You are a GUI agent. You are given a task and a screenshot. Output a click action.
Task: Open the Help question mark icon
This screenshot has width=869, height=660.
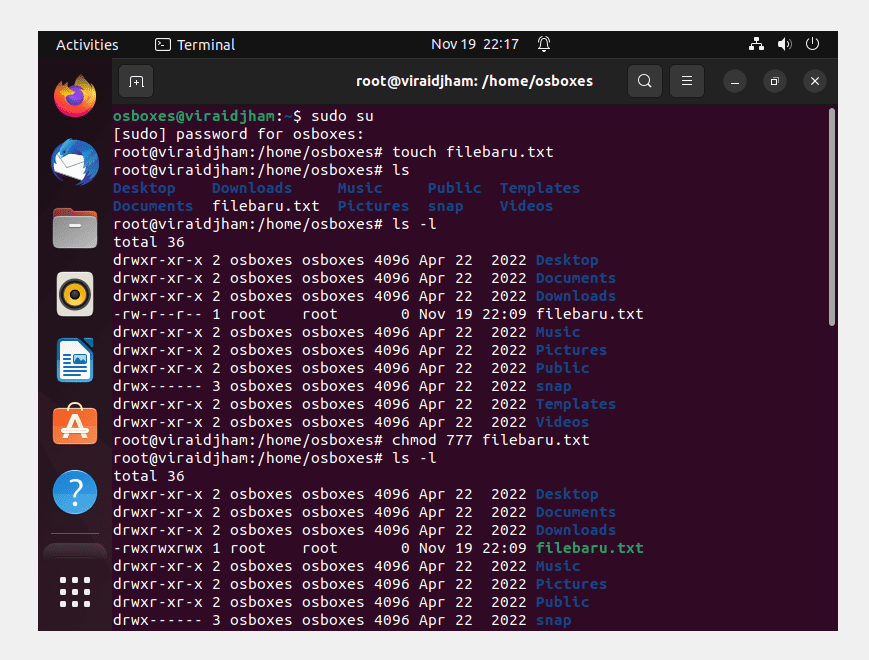tap(75, 492)
